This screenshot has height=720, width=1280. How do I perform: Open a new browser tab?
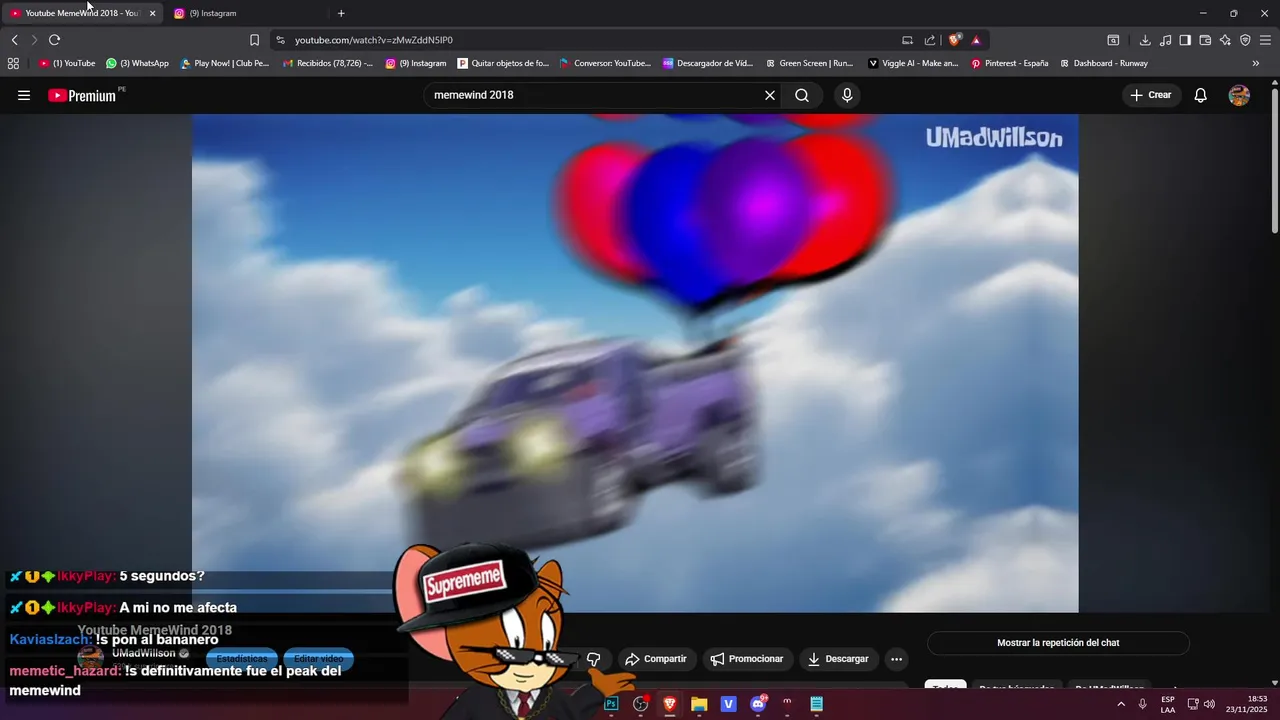(341, 13)
